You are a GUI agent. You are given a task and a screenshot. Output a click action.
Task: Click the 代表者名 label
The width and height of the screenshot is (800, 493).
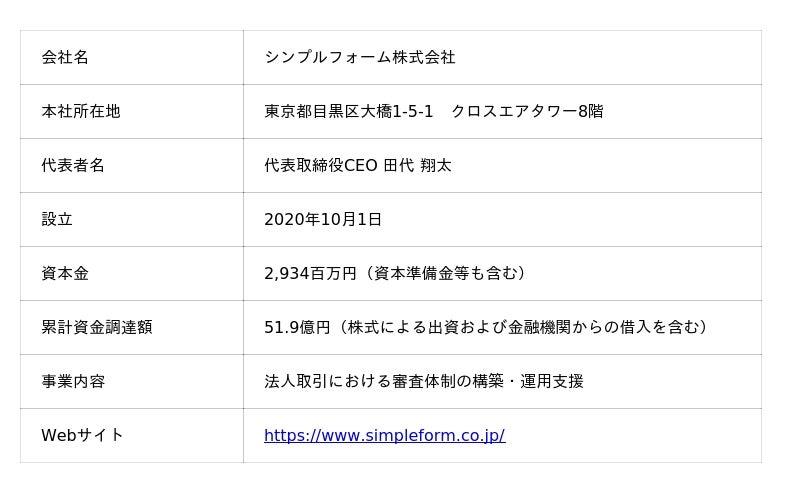[73, 166]
